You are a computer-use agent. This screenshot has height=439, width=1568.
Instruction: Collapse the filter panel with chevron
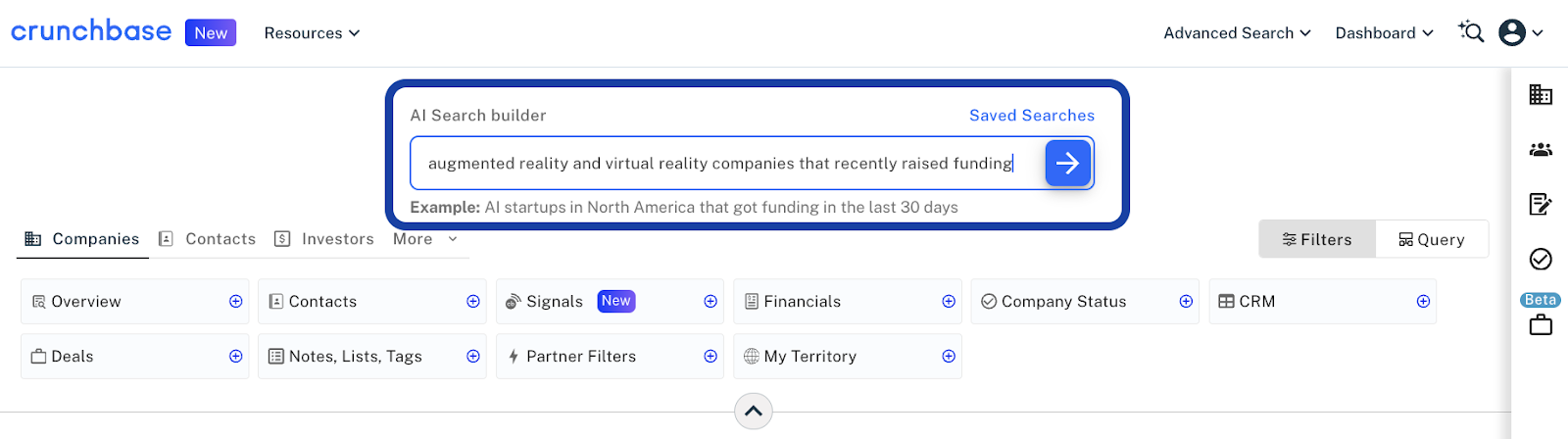[x=754, y=412]
